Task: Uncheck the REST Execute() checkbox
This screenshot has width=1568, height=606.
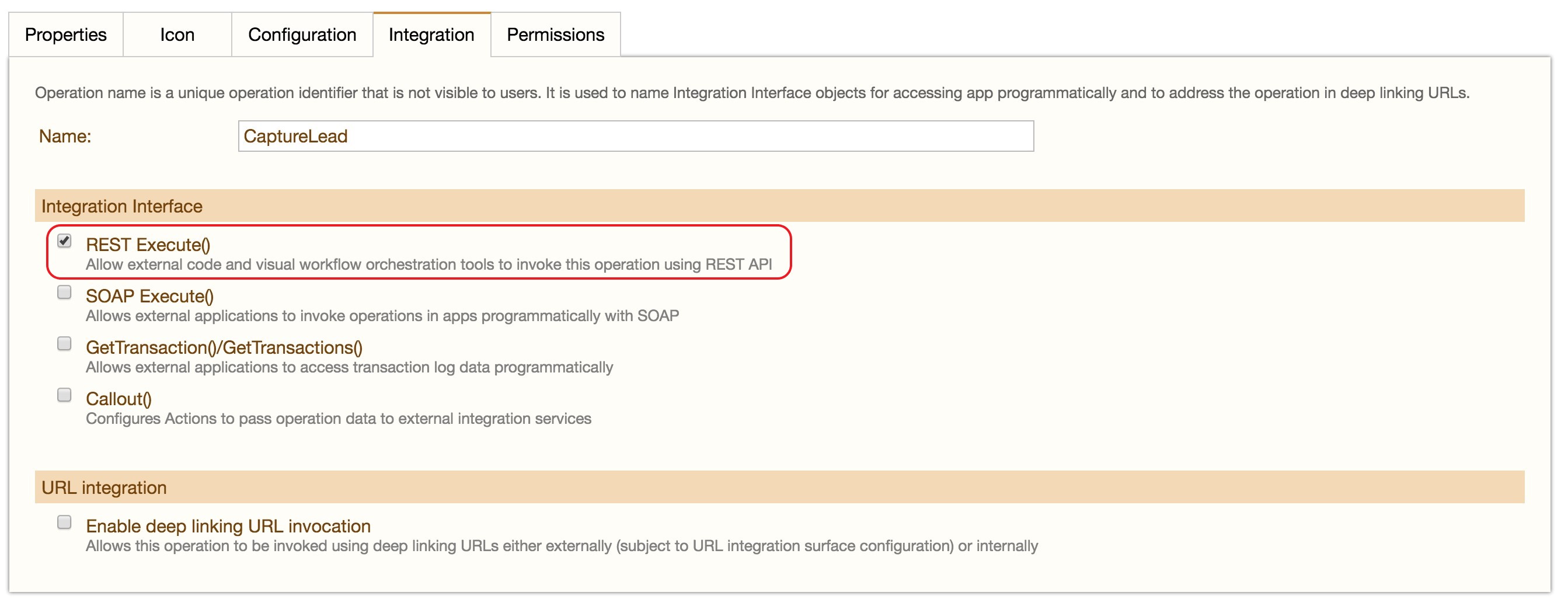Action: (65, 241)
